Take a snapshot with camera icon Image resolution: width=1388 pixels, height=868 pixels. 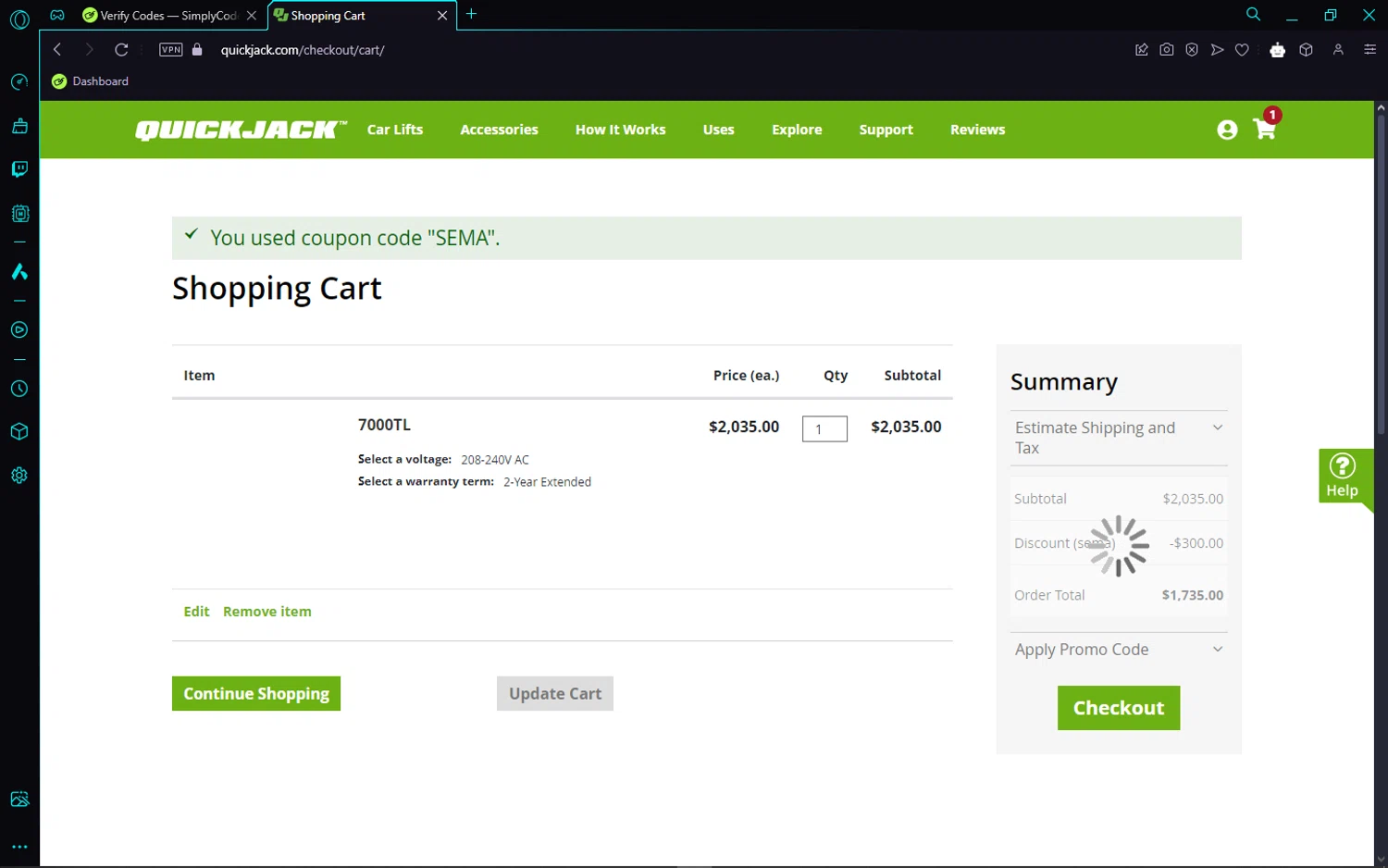(x=1167, y=50)
